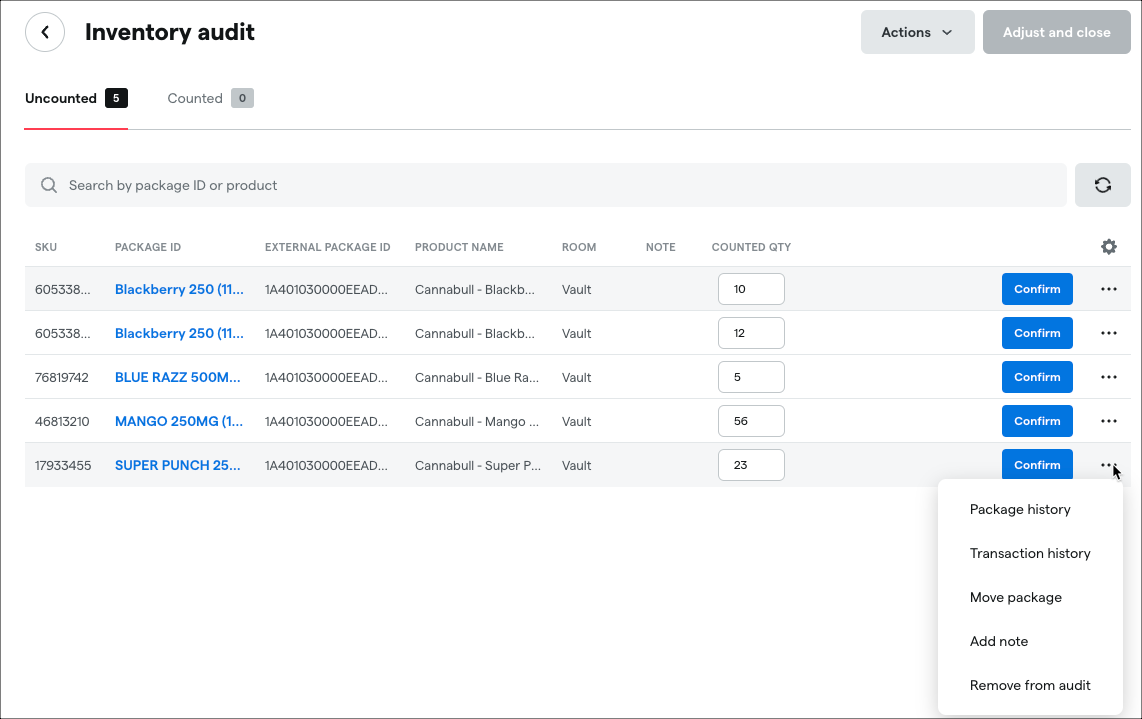Select Transaction history menu item
This screenshot has height=719, width=1142.
(1029, 553)
